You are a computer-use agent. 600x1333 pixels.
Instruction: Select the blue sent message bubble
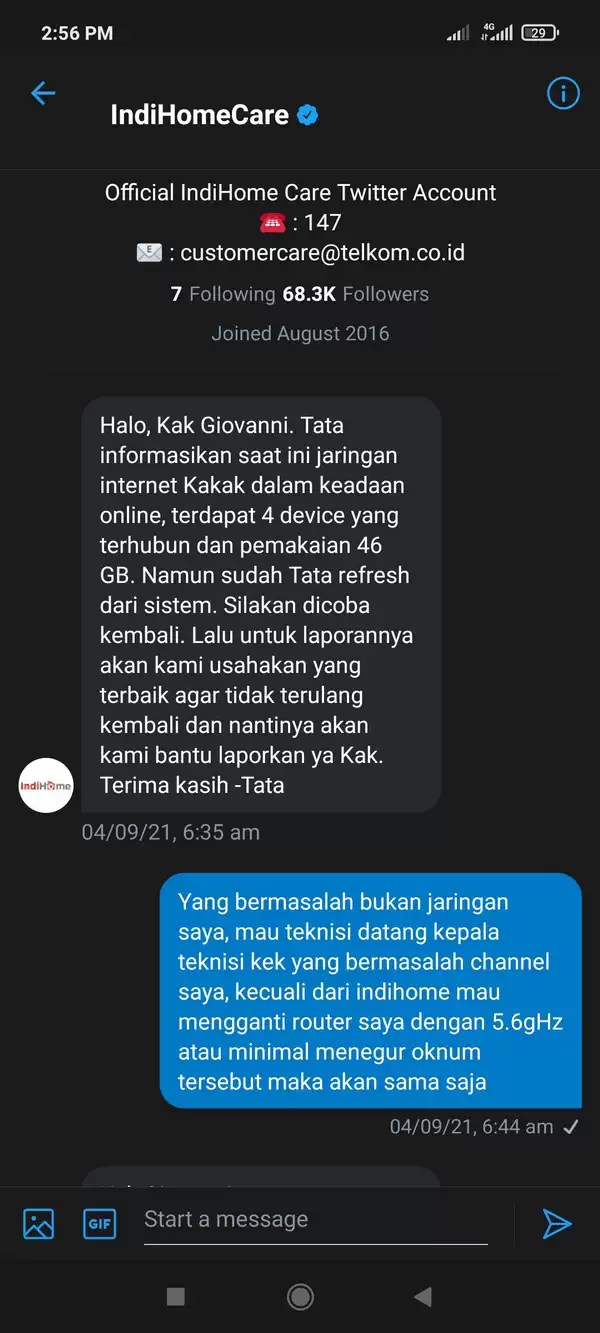pos(370,991)
